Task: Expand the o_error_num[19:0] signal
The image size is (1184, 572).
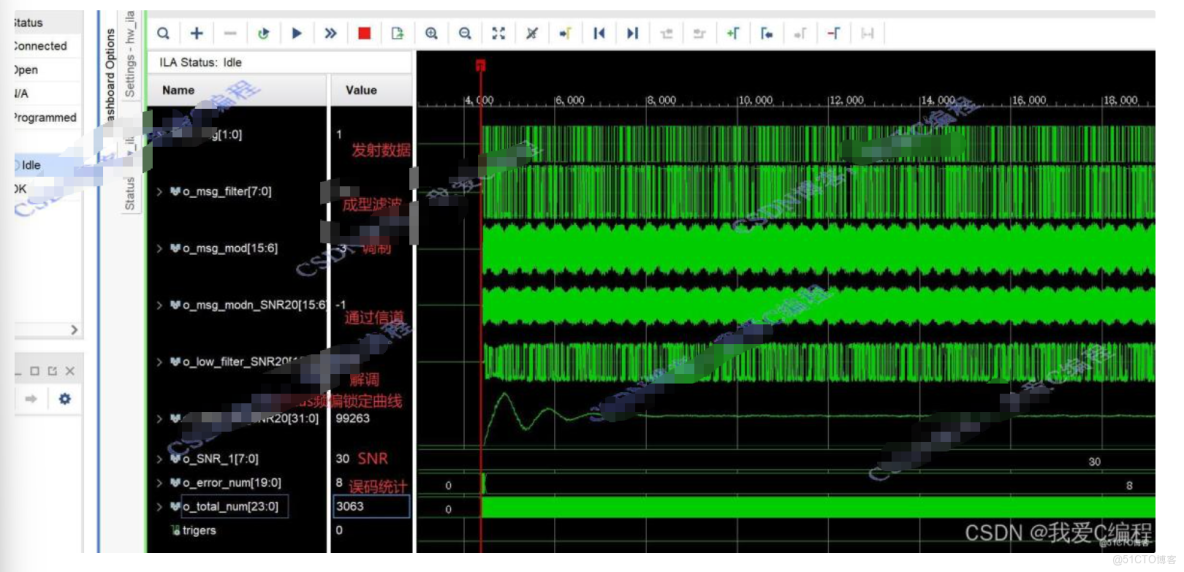Action: pyautogui.click(x=160, y=483)
